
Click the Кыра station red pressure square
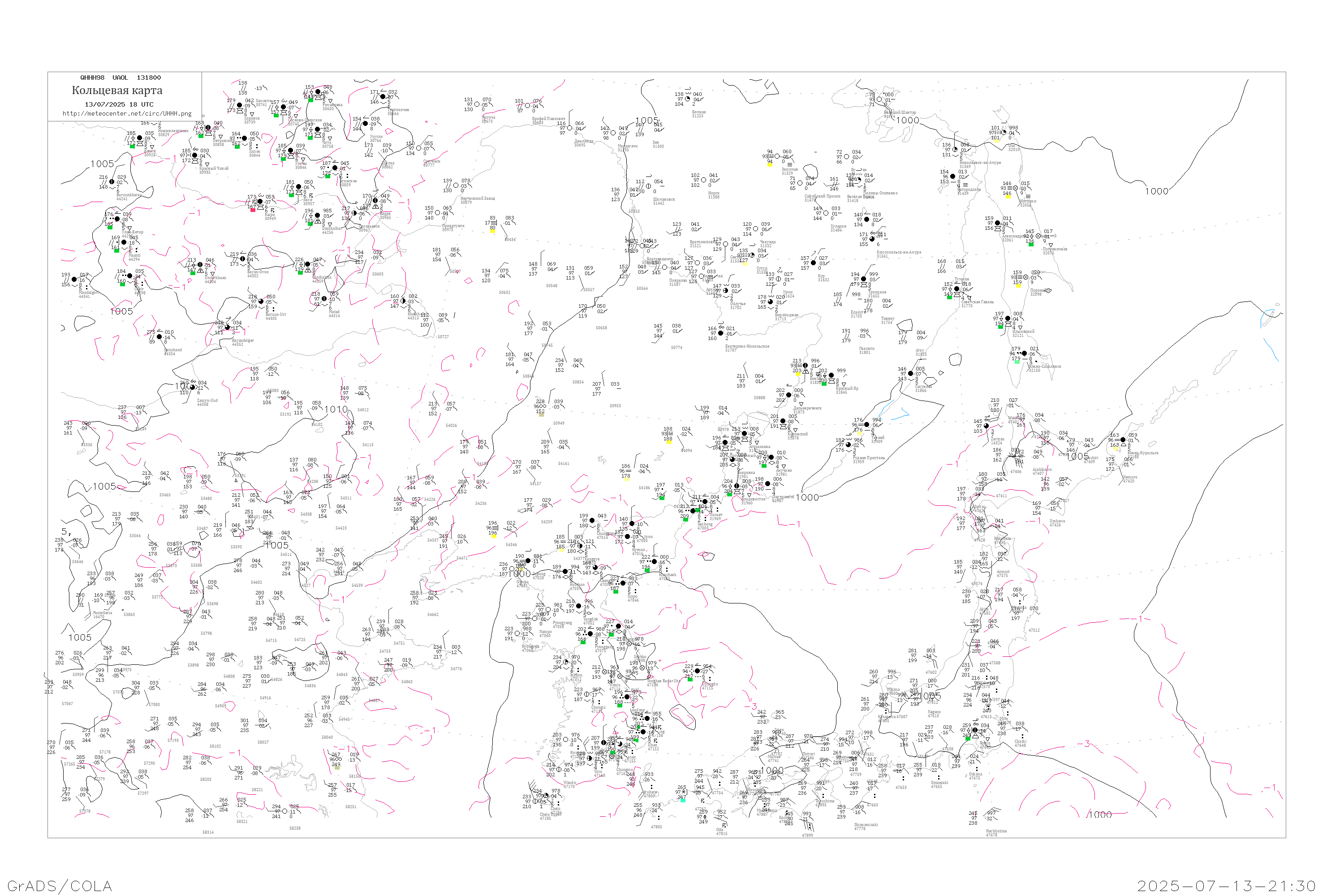pos(253,210)
